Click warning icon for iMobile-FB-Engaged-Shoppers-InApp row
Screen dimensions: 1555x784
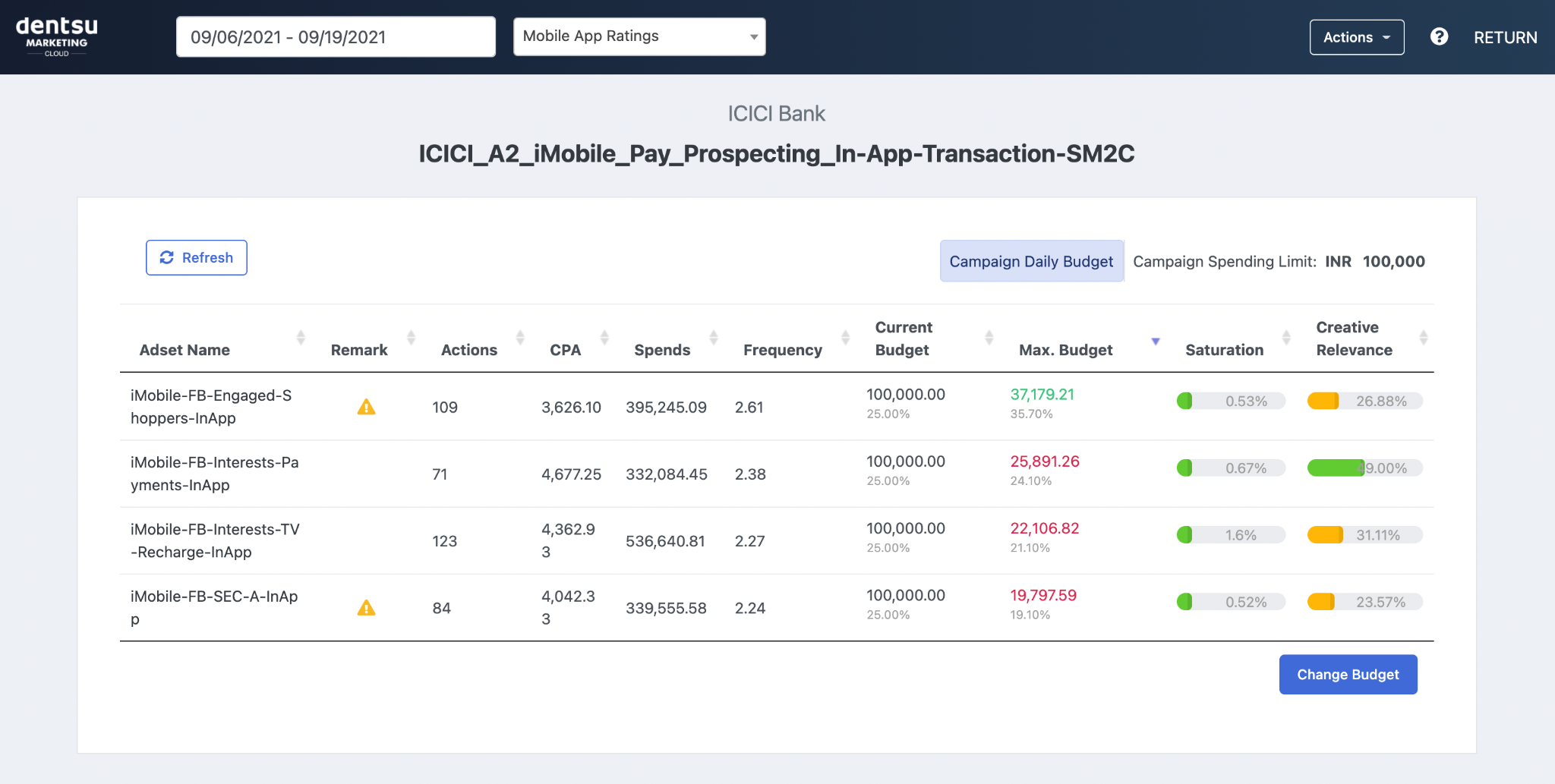[367, 407]
